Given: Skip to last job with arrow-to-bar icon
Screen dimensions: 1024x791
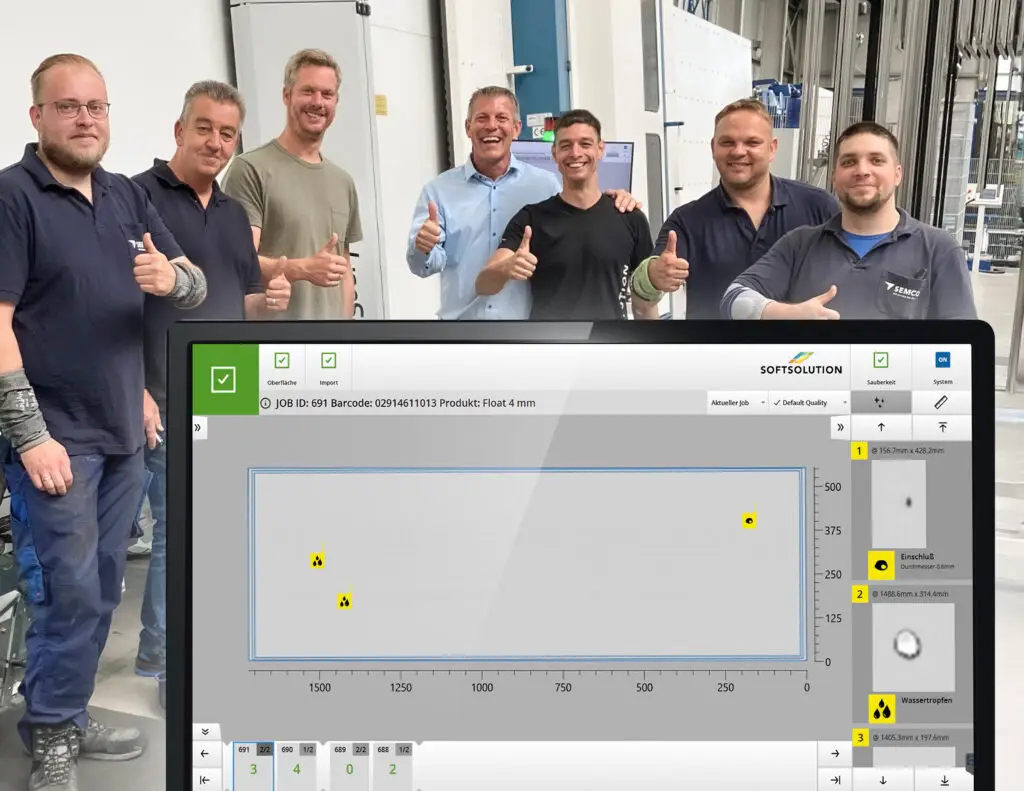Looking at the screenshot, I should click(834, 780).
